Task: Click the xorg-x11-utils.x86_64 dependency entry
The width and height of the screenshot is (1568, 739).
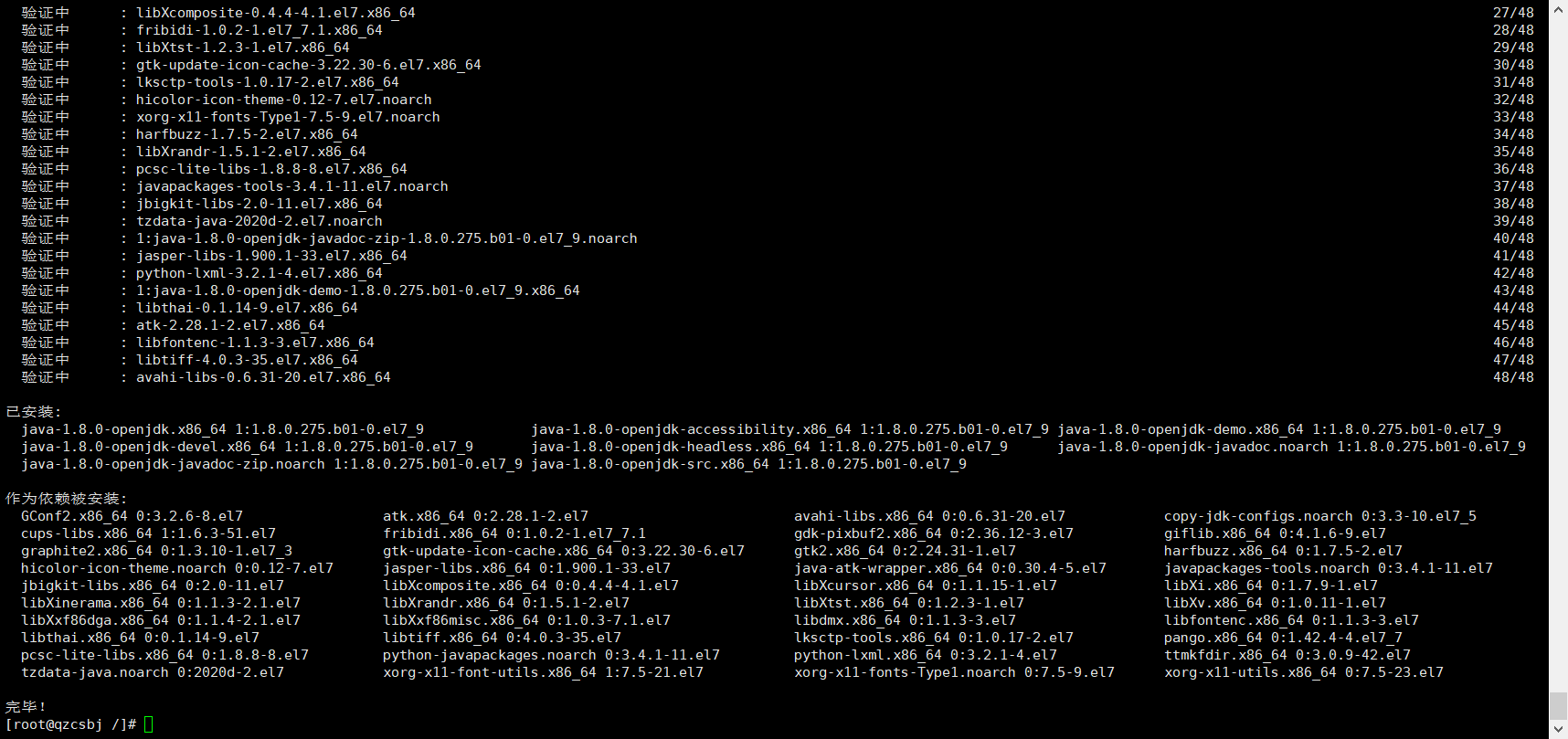Action: coord(1304,672)
